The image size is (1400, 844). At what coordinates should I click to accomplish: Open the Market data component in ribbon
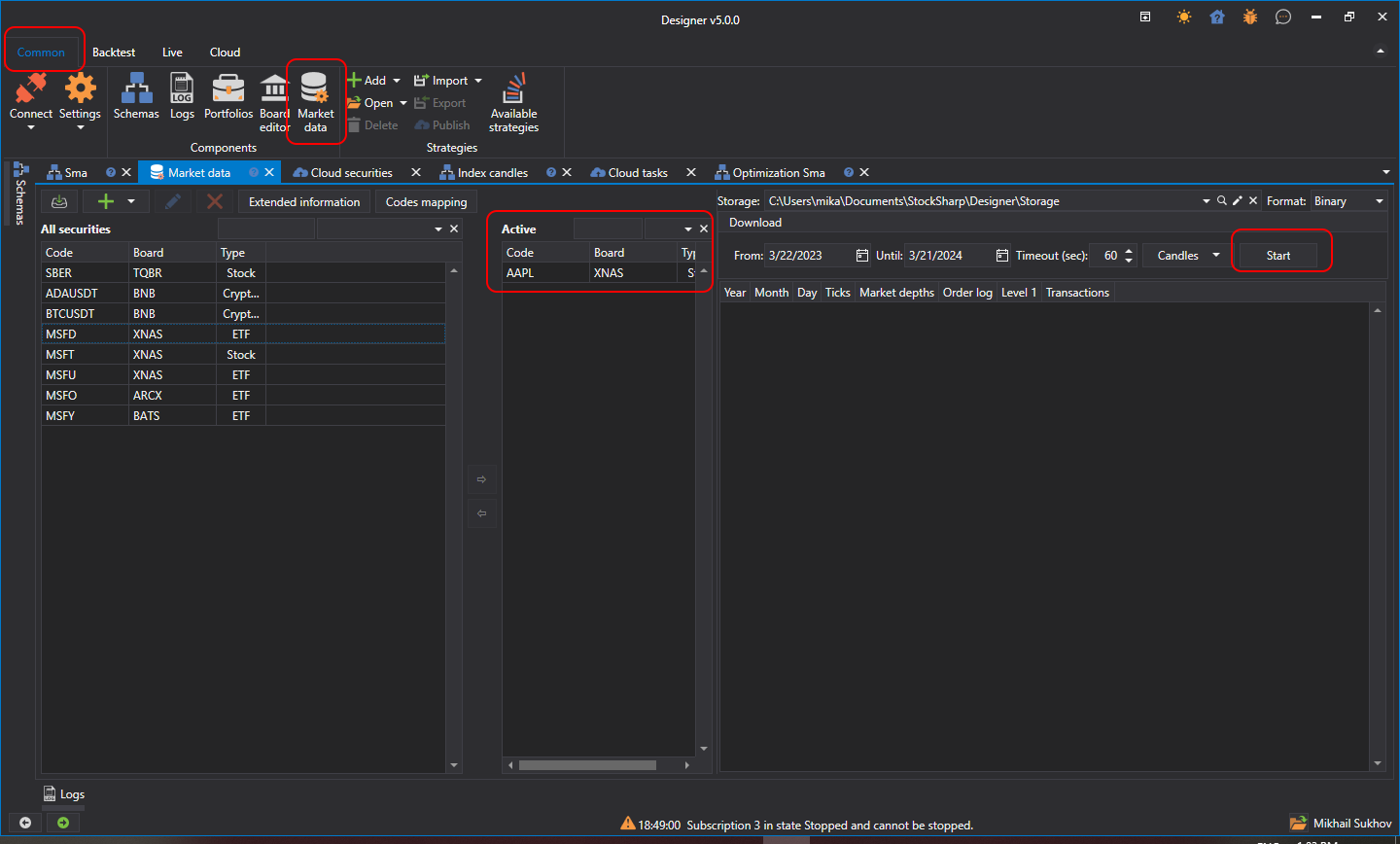click(315, 103)
